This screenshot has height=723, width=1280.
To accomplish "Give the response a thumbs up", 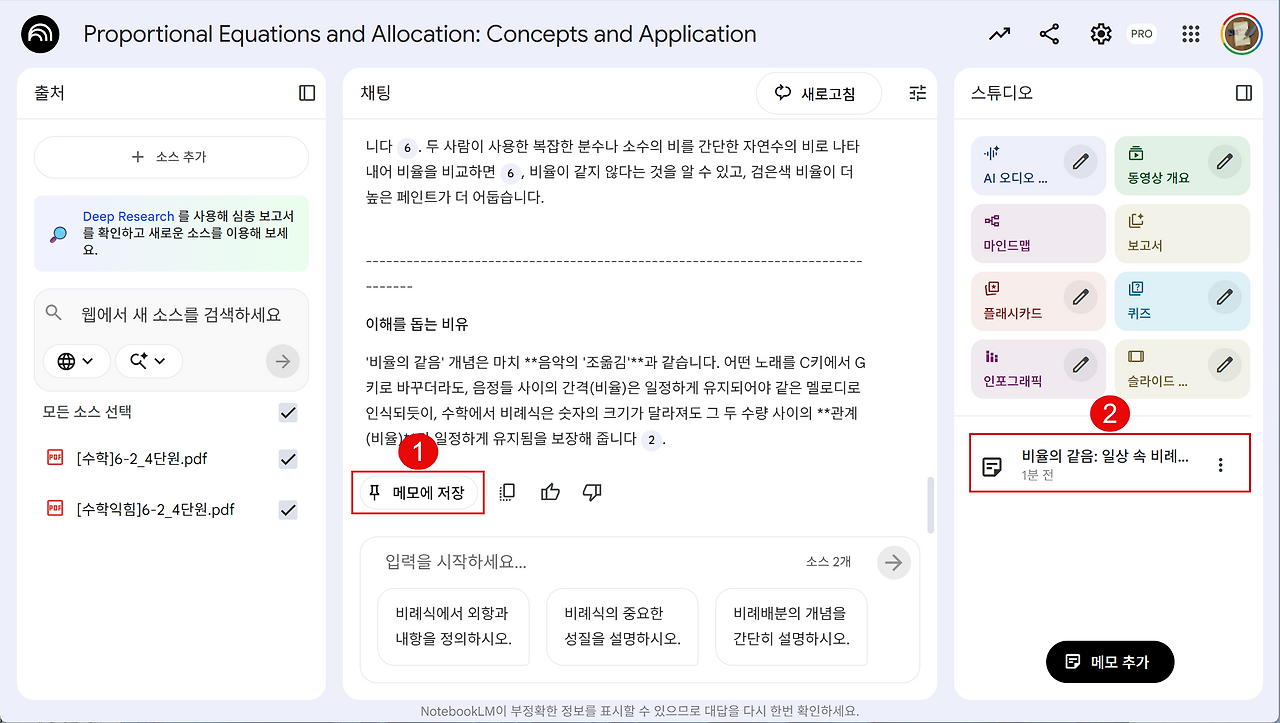I will coord(550,492).
